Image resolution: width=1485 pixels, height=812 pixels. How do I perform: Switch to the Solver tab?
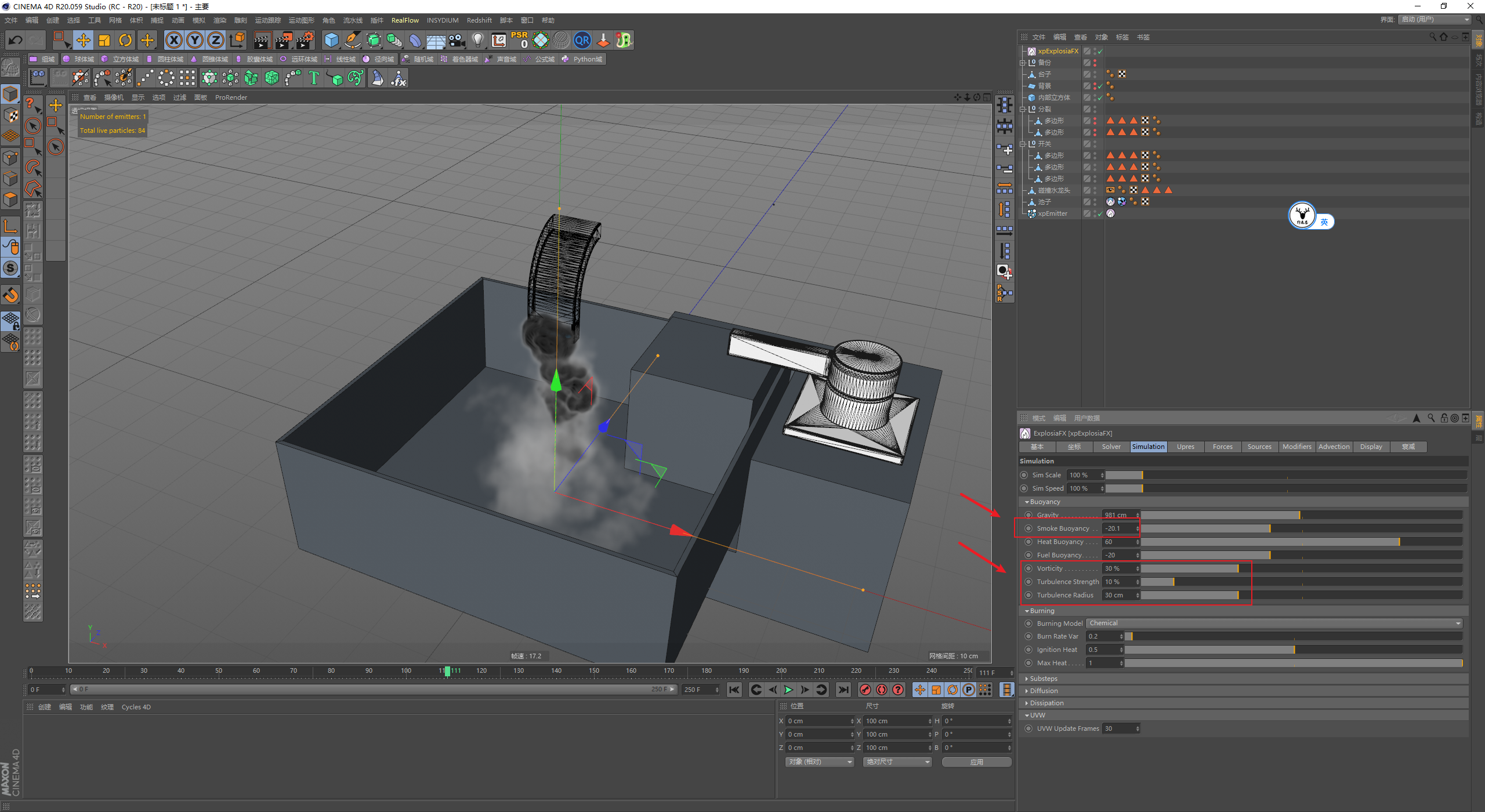(x=1111, y=447)
